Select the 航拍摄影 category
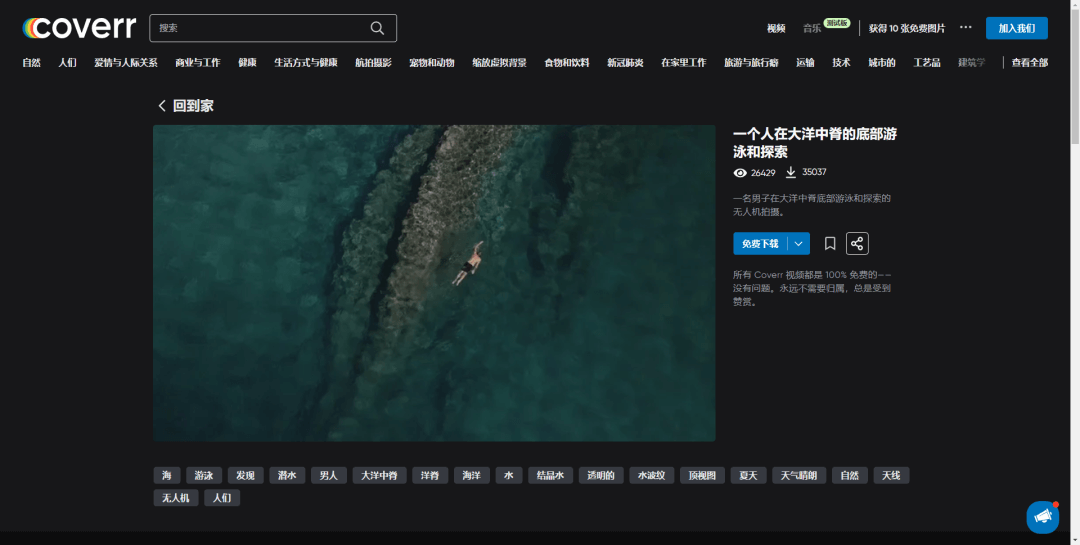Image resolution: width=1080 pixels, height=545 pixels. tap(375, 62)
